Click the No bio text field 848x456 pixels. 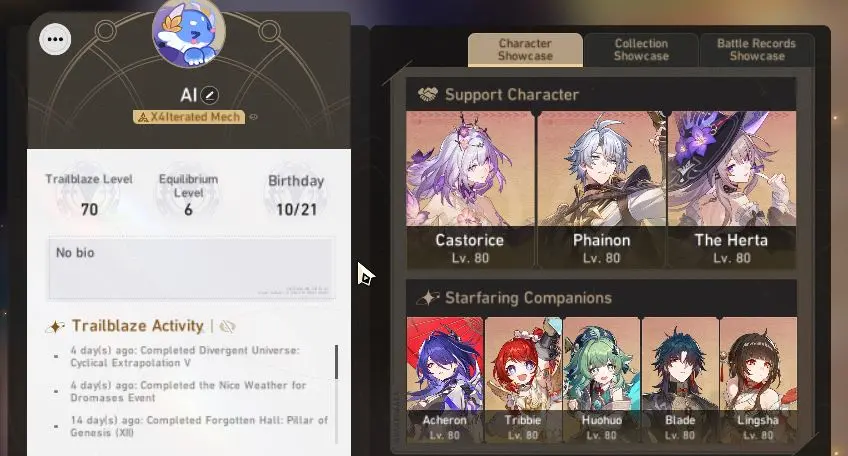pyautogui.click(x=191, y=268)
